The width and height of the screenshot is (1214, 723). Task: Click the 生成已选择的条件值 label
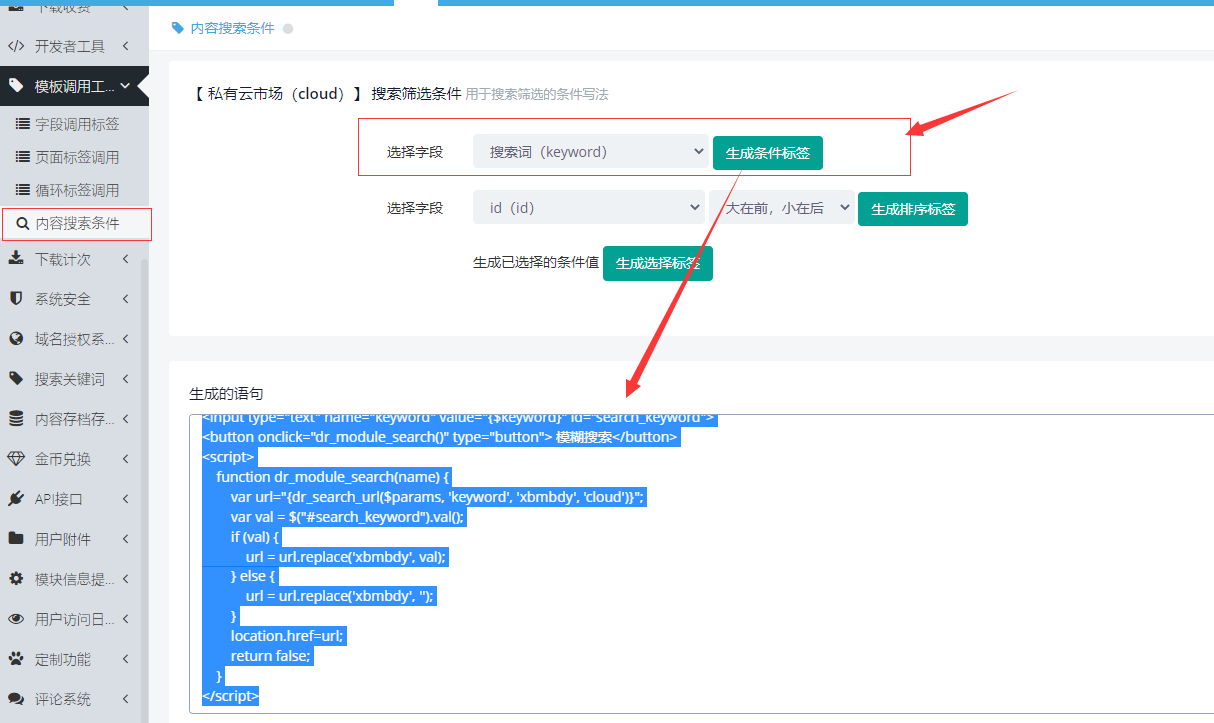[x=536, y=263]
